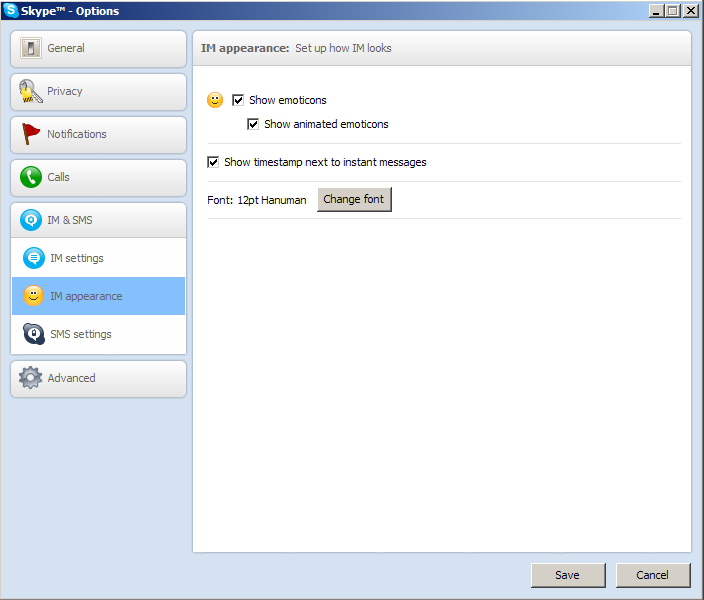Cancel and discard option changes

point(653,575)
